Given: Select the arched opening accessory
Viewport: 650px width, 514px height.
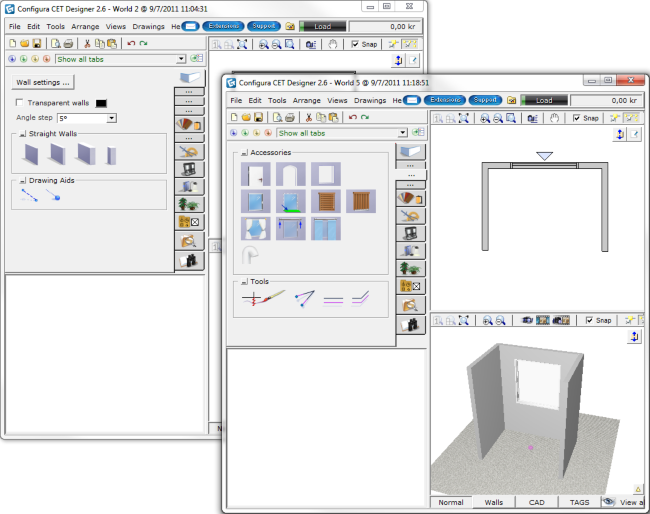Looking at the screenshot, I should 291,174.
